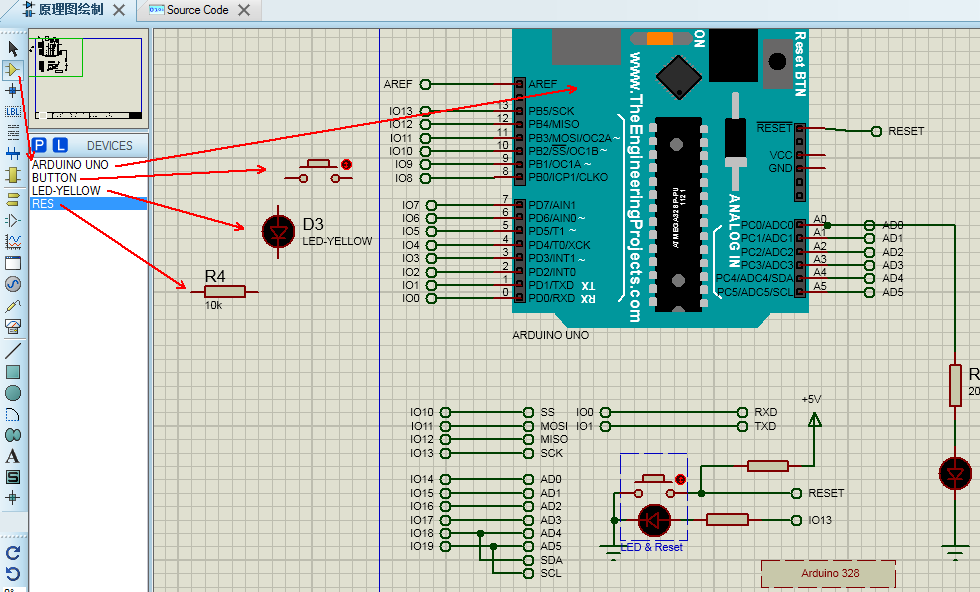Select the D3 LED-YELLOW component
The image size is (980, 592).
[x=278, y=231]
